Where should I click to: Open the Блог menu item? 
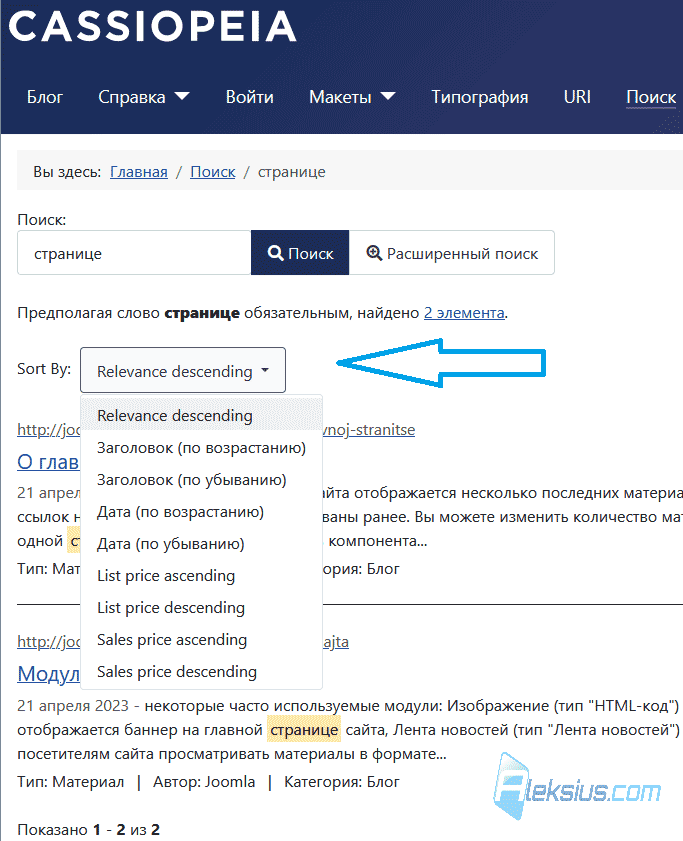click(45, 97)
